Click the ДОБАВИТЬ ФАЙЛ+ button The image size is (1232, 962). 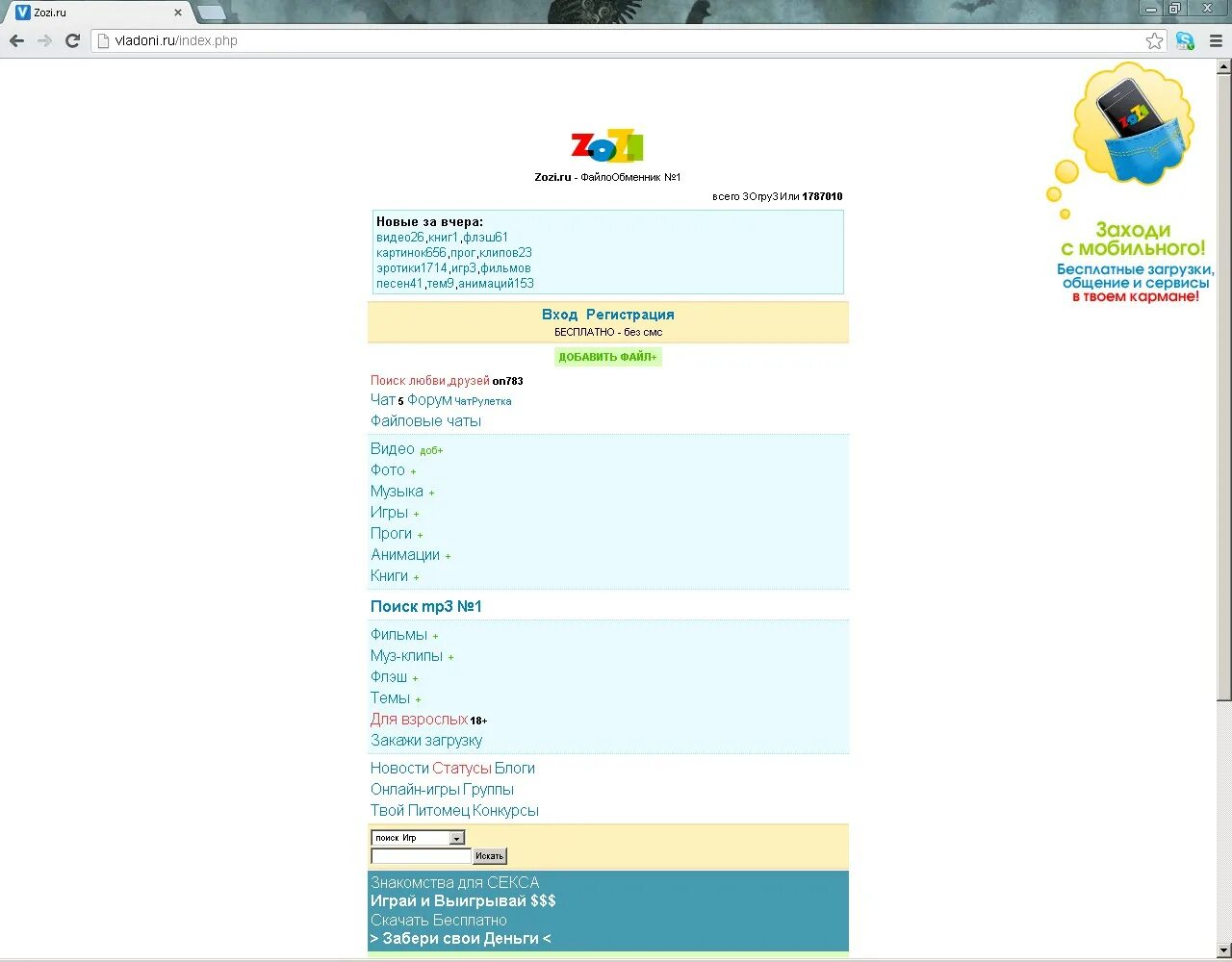[608, 357]
